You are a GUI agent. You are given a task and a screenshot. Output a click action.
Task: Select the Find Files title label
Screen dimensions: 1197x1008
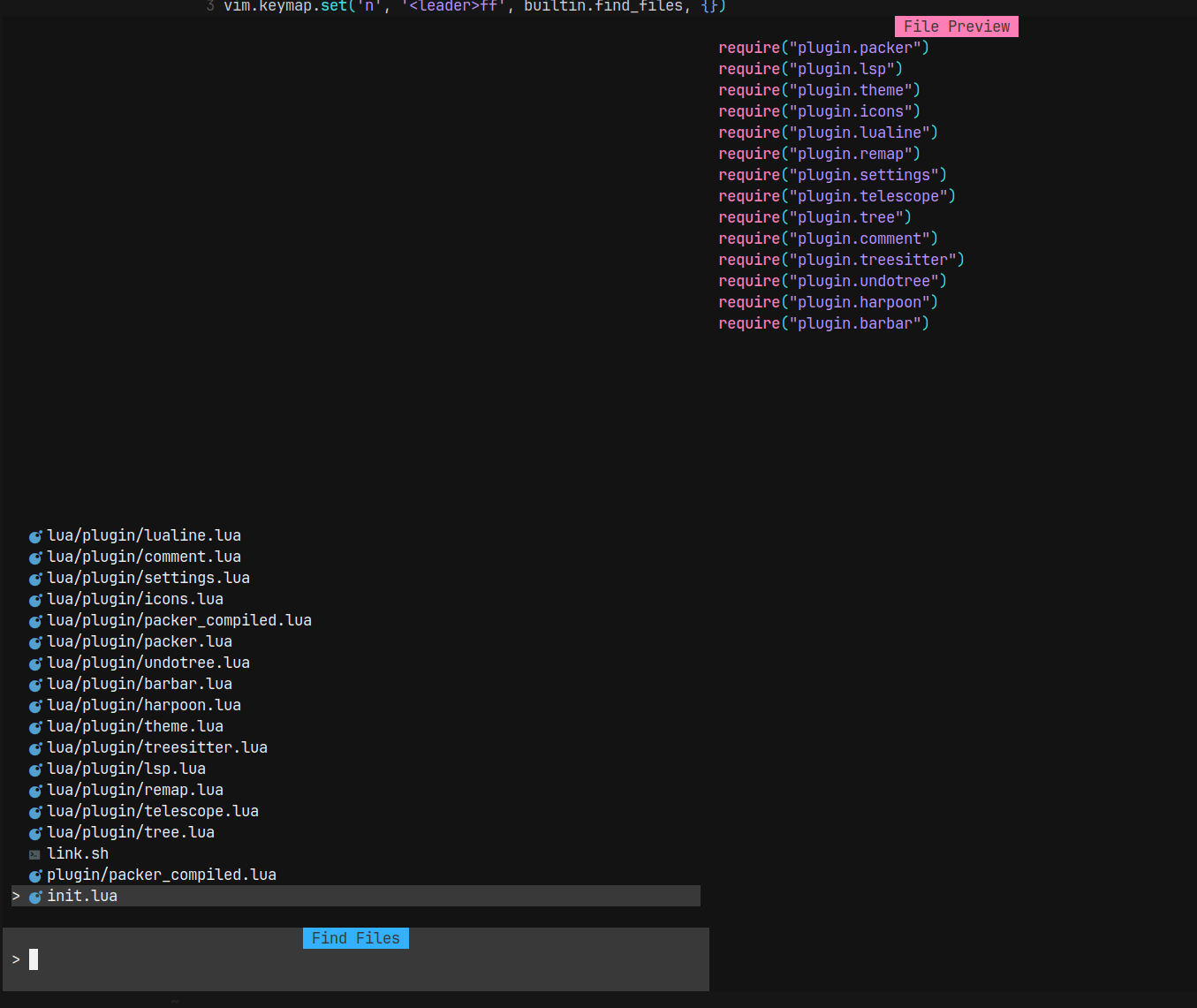(355, 937)
